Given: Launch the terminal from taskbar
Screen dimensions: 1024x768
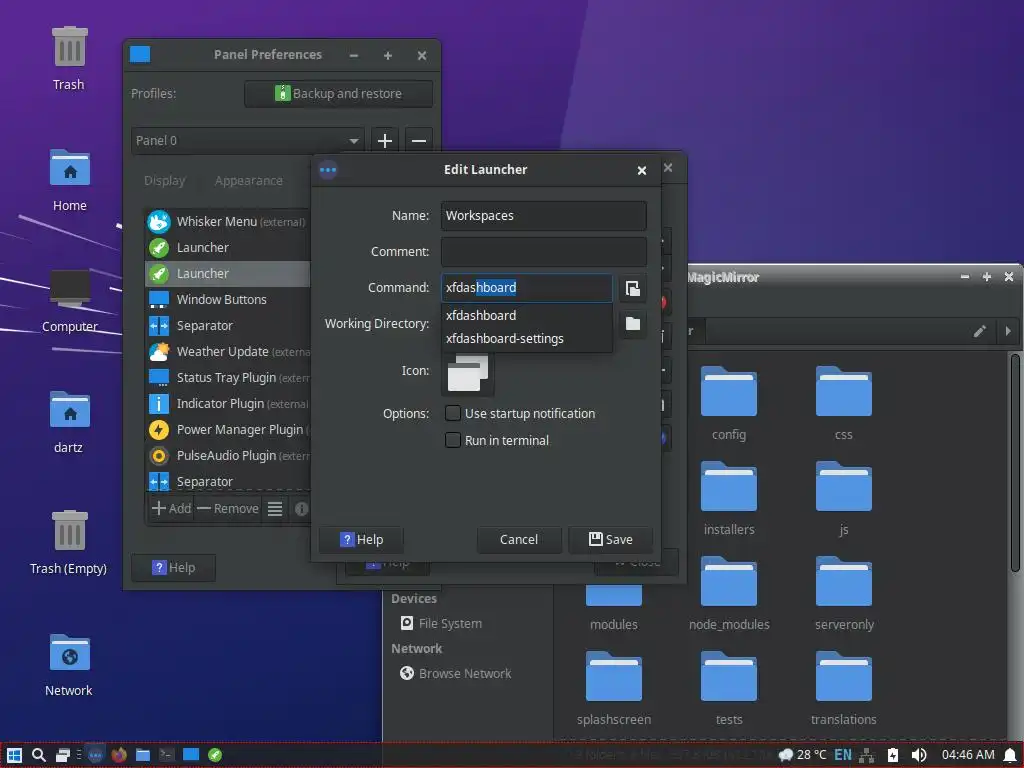Looking at the screenshot, I should click(x=167, y=755).
